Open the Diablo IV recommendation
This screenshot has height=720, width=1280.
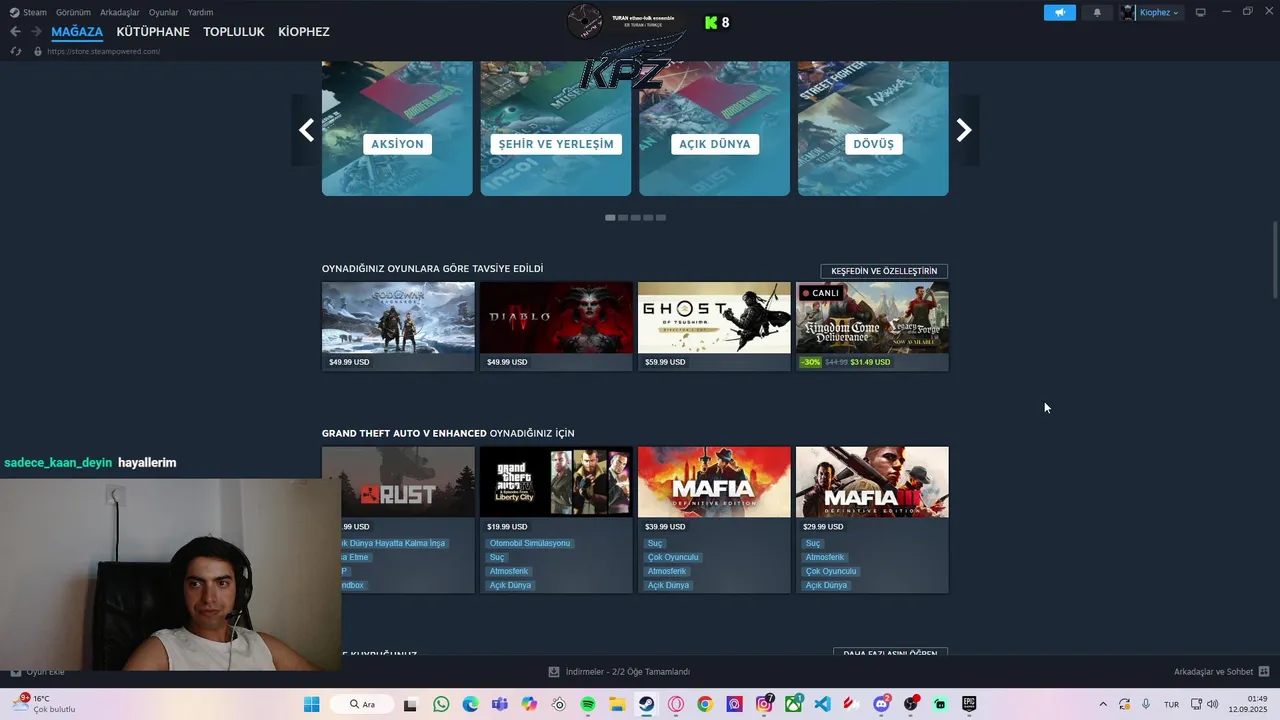click(556, 326)
